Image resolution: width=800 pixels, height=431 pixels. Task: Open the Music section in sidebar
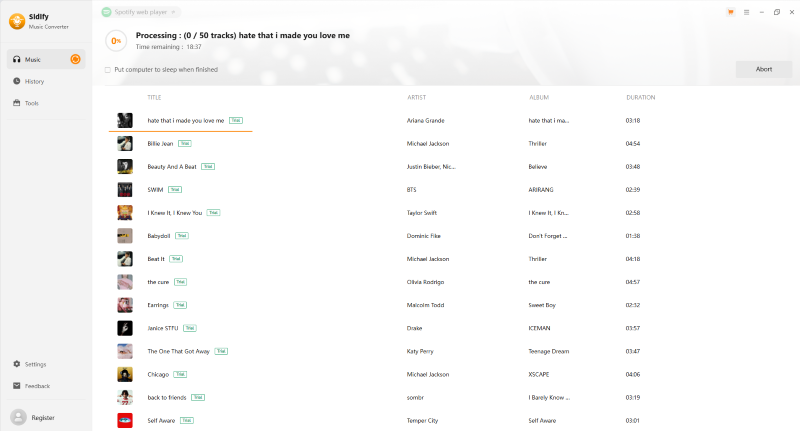click(46, 60)
